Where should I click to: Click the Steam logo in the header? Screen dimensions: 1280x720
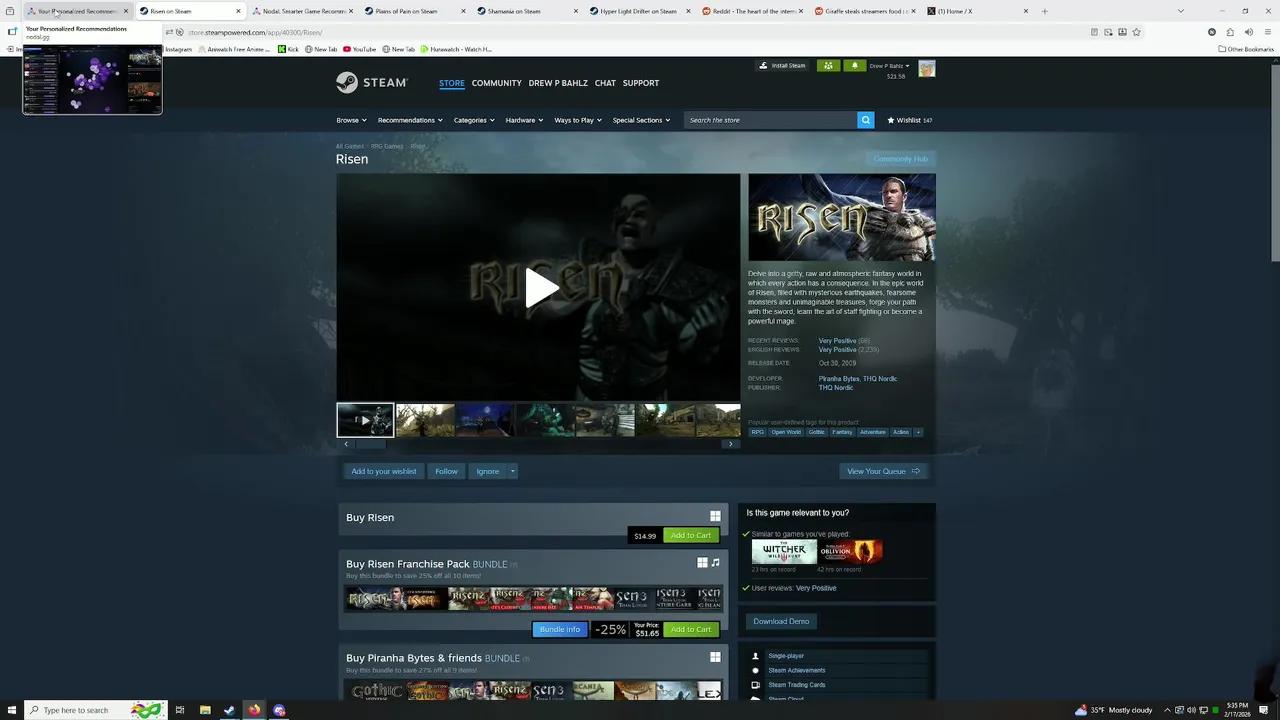[371, 82]
